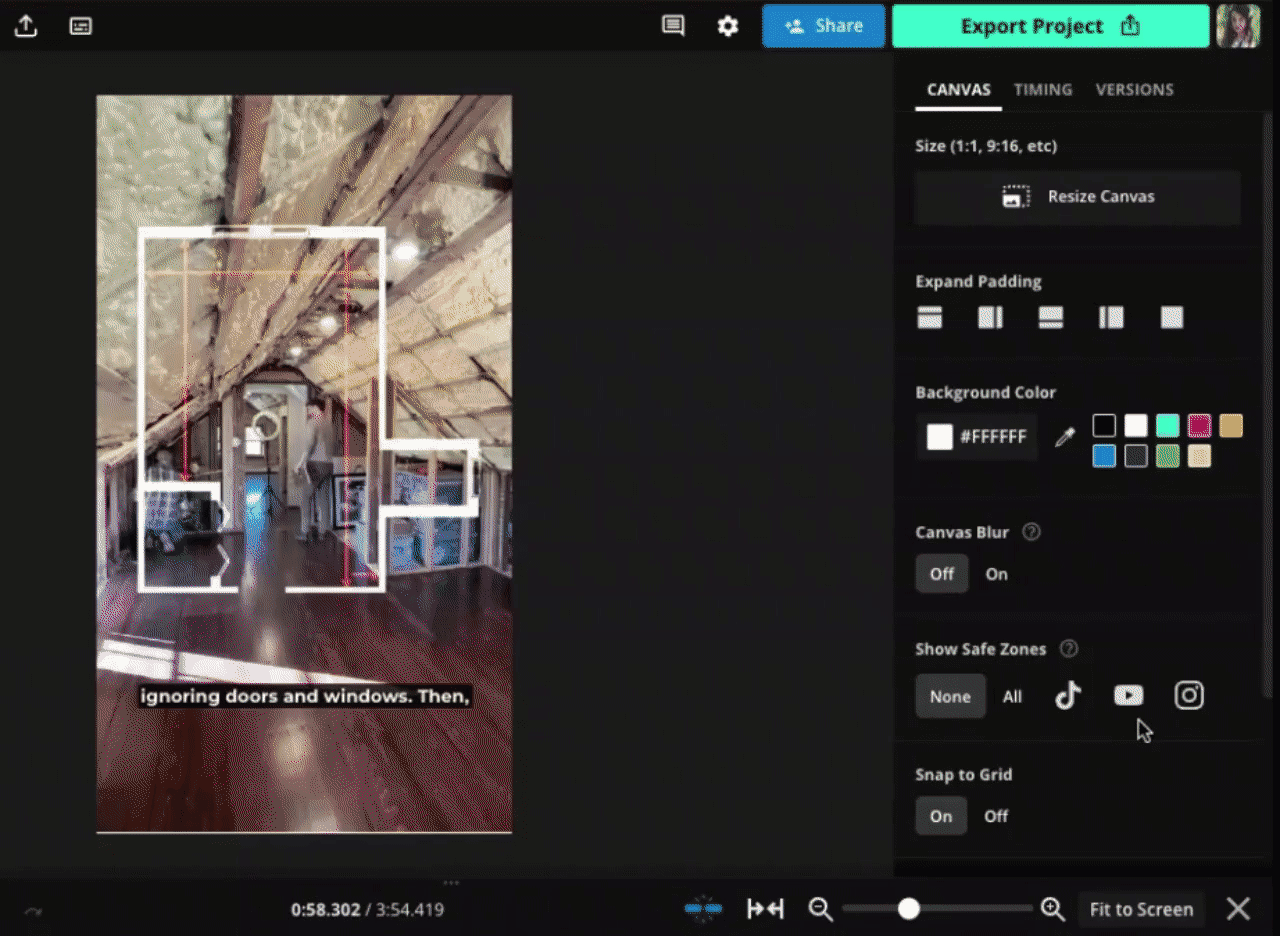Show Instagram safe zones

point(1189,696)
